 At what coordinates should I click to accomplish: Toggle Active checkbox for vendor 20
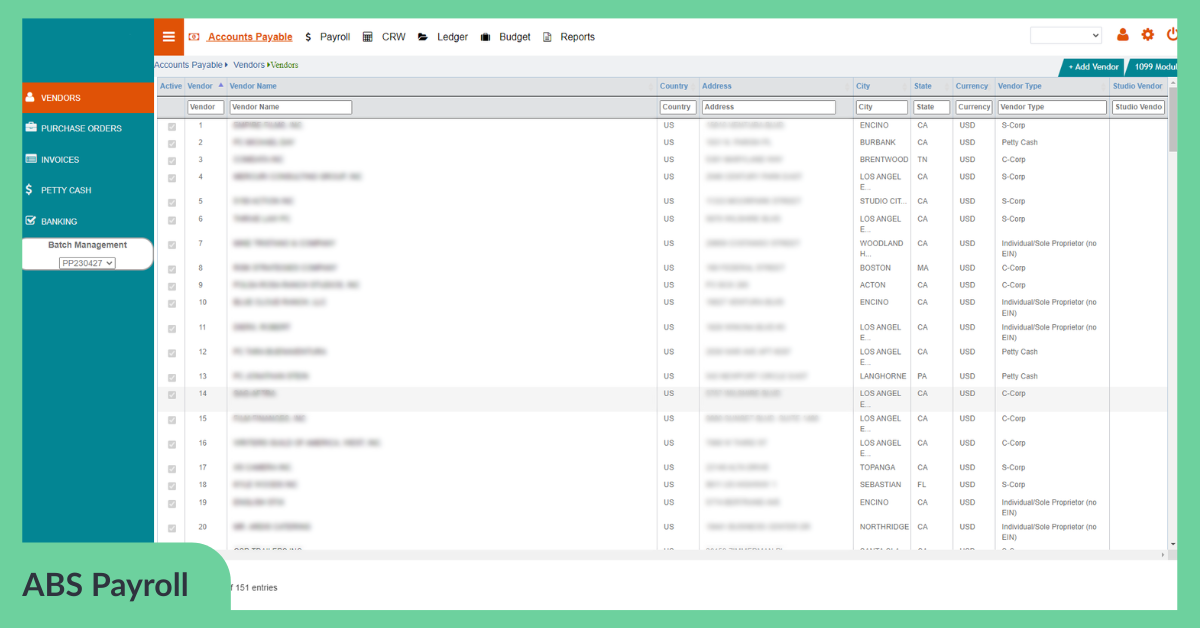tap(172, 528)
